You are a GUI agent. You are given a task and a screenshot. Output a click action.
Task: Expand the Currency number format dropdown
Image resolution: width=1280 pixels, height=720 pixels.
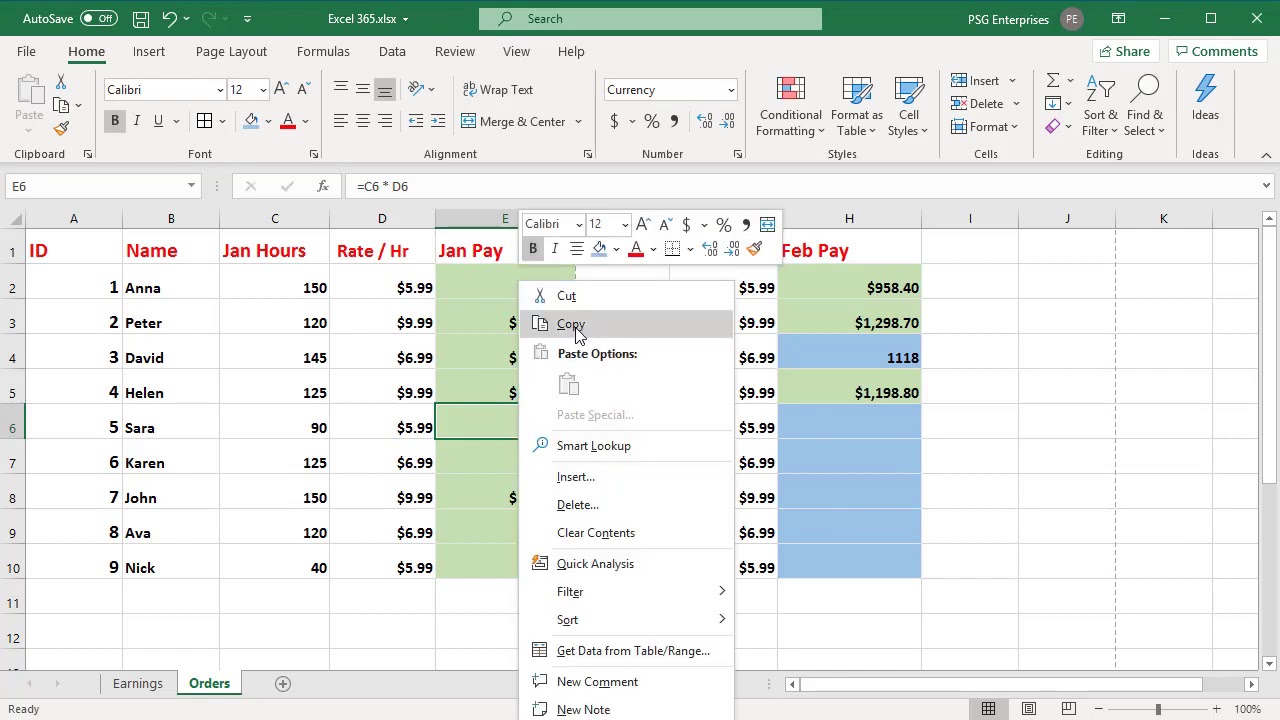pyautogui.click(x=730, y=90)
